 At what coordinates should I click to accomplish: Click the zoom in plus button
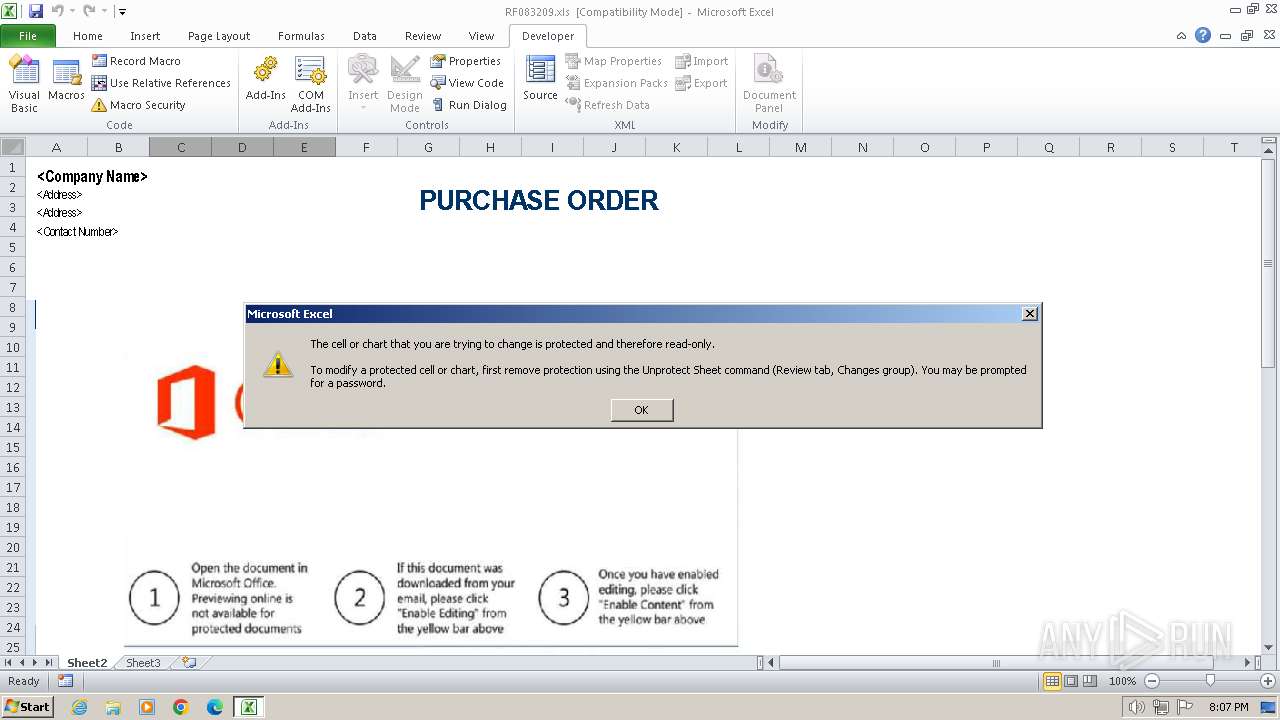1268,681
